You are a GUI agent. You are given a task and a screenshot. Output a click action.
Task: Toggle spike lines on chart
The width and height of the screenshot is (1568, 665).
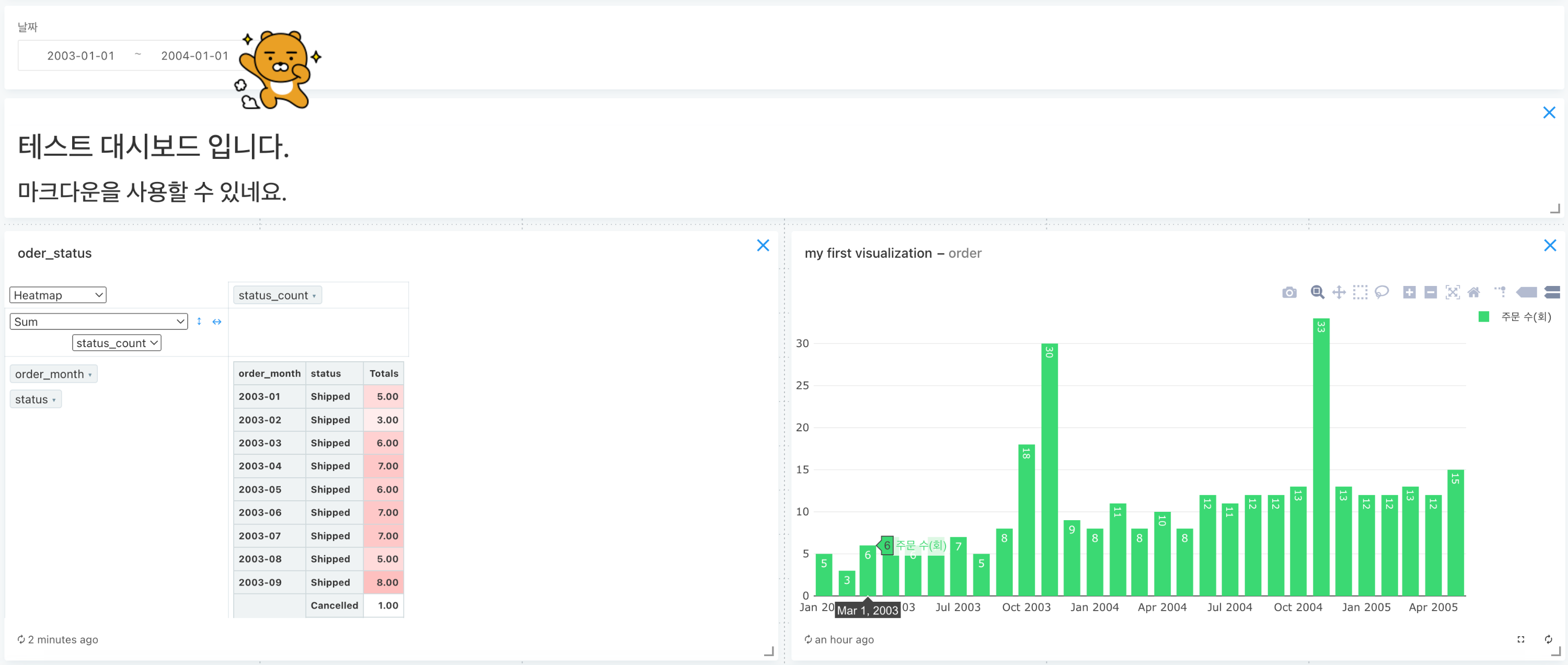click(1501, 292)
